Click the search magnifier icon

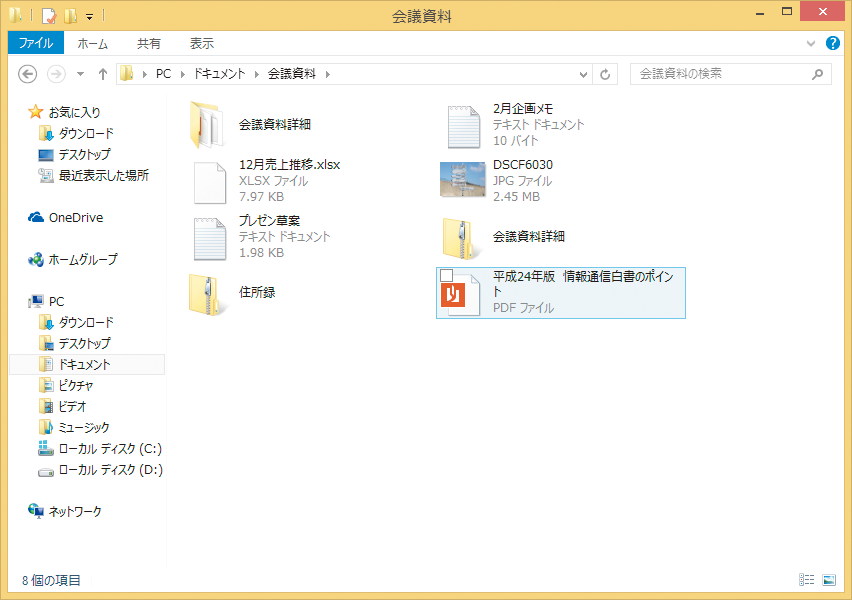pyautogui.click(x=817, y=74)
